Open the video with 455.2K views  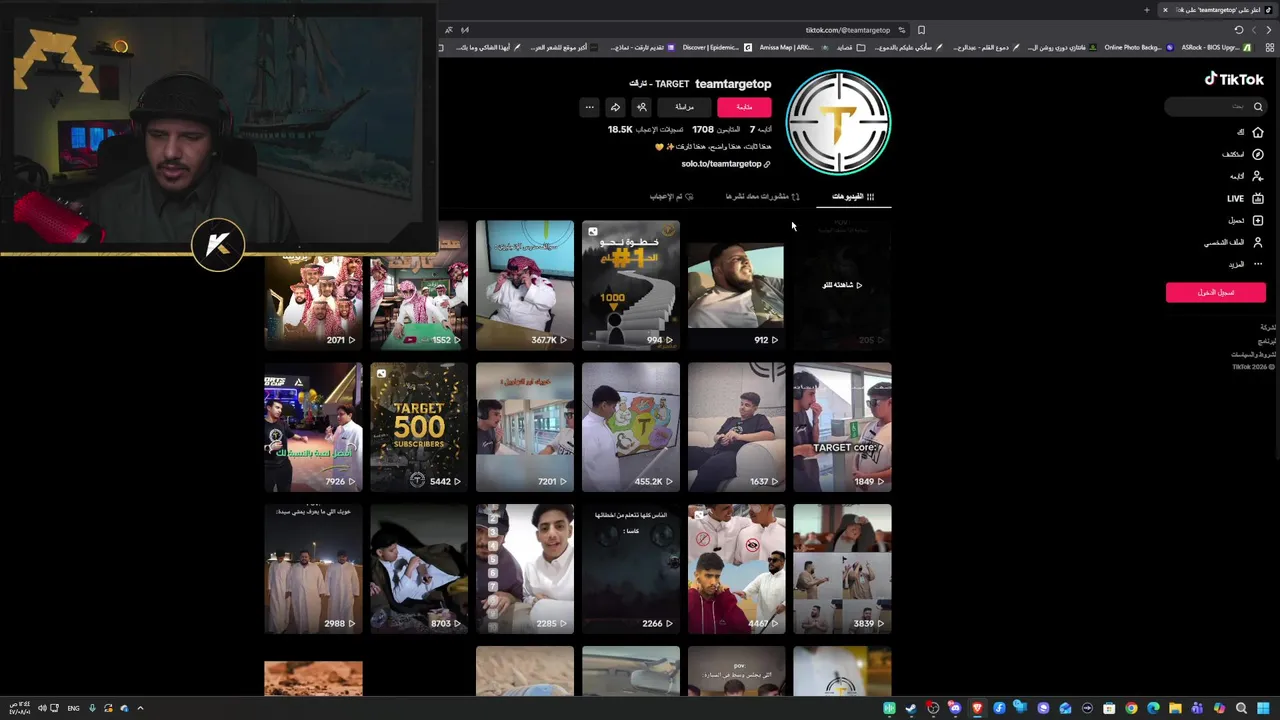[x=630, y=427]
